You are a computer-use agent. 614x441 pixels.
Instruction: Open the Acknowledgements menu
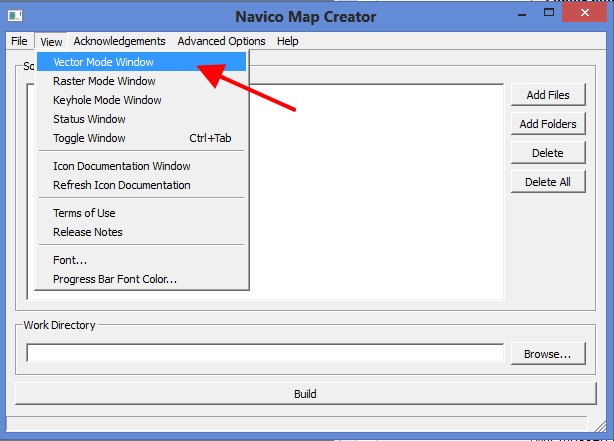[119, 41]
